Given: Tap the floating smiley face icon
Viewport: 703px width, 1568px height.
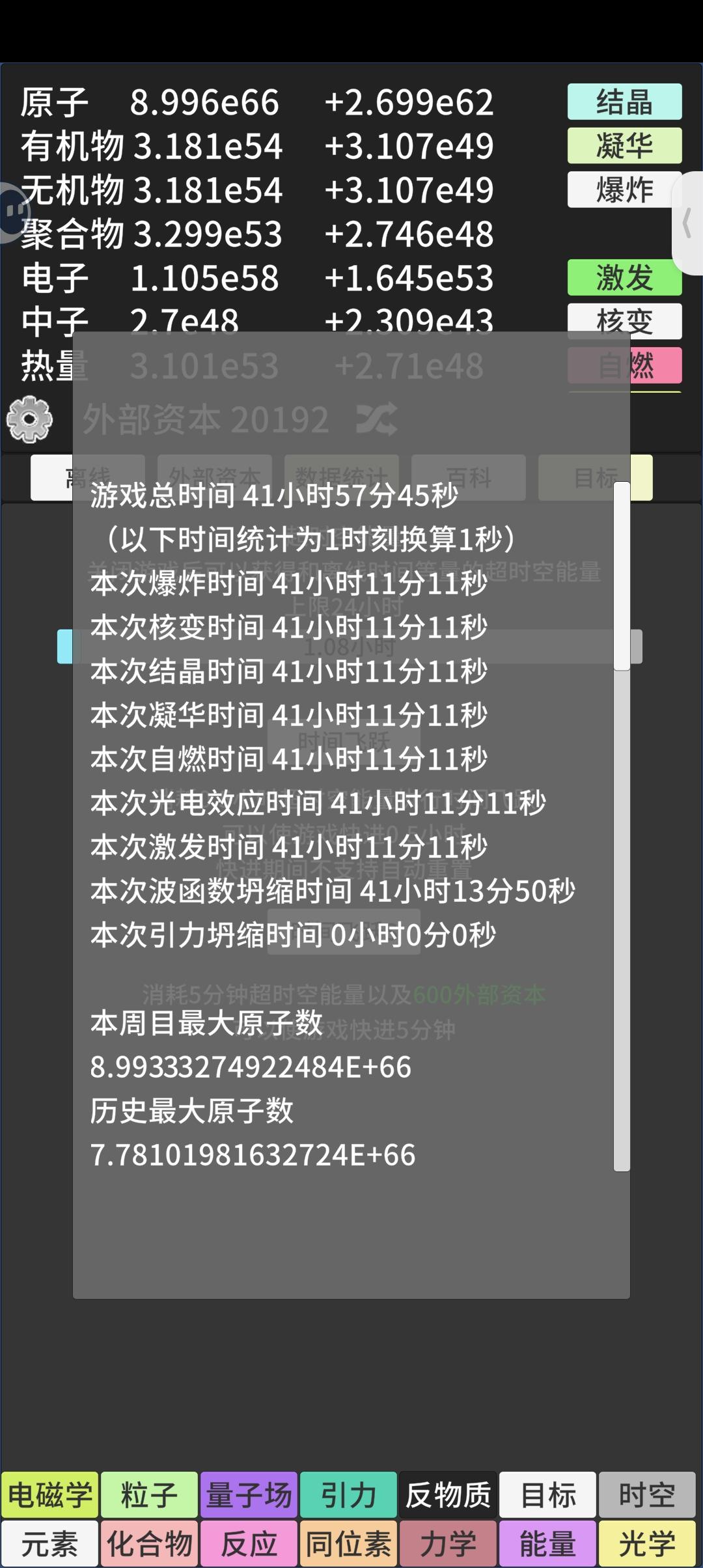Looking at the screenshot, I should 14,212.
